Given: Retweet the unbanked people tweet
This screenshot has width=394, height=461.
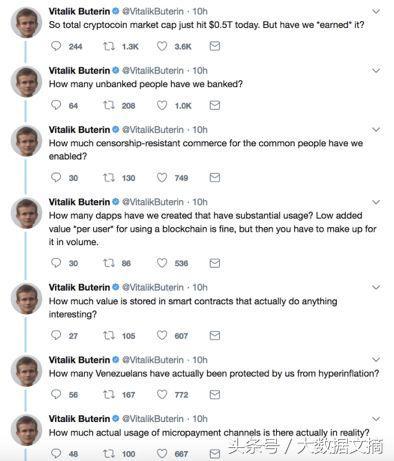Looking at the screenshot, I should pos(109,105).
